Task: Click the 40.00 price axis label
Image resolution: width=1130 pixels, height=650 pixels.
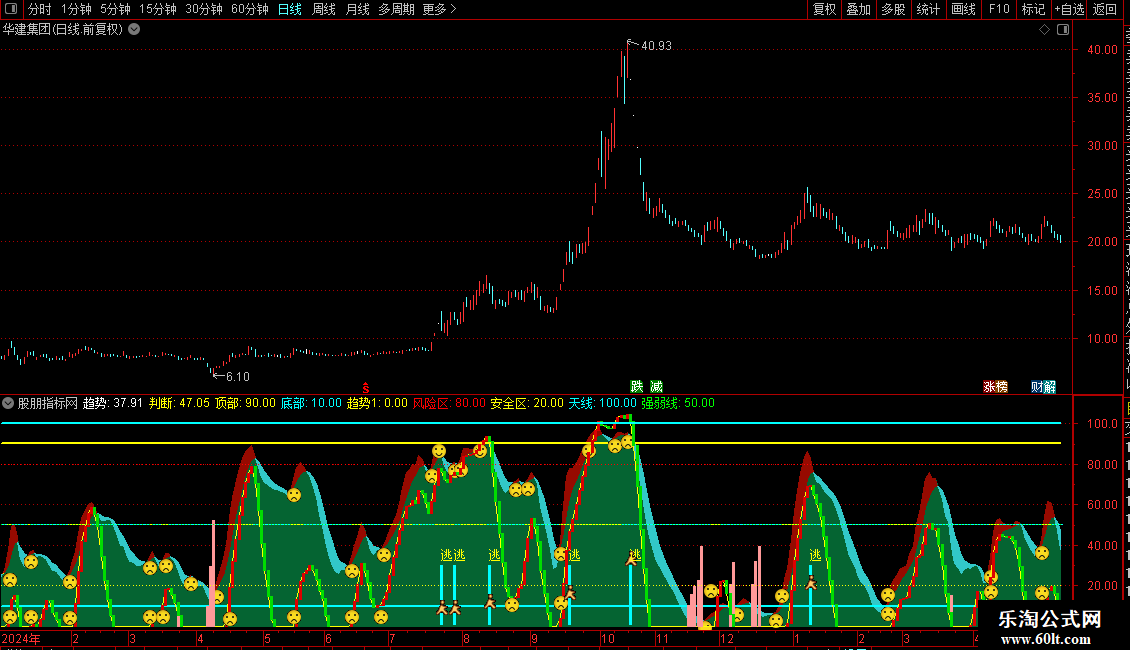Action: (1103, 50)
